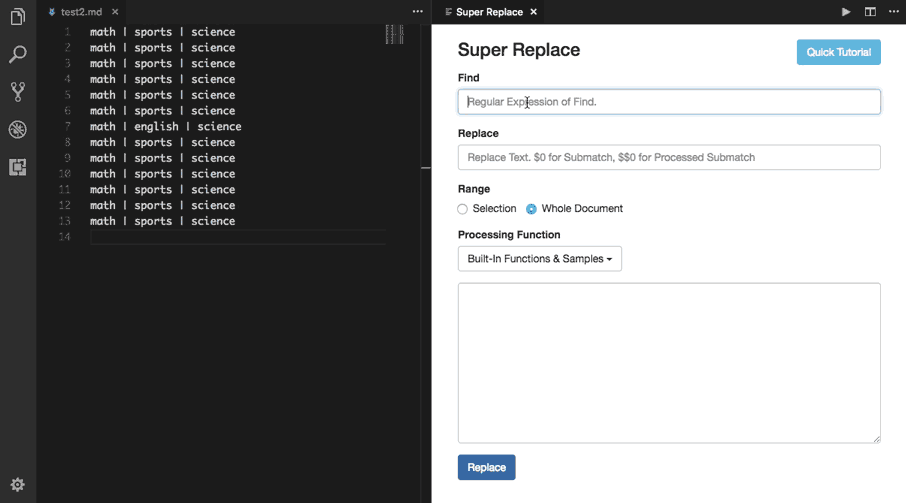The image size is (906, 503).
Task: Expand Built-In Functions & Samples dropdown
Action: [x=540, y=259]
